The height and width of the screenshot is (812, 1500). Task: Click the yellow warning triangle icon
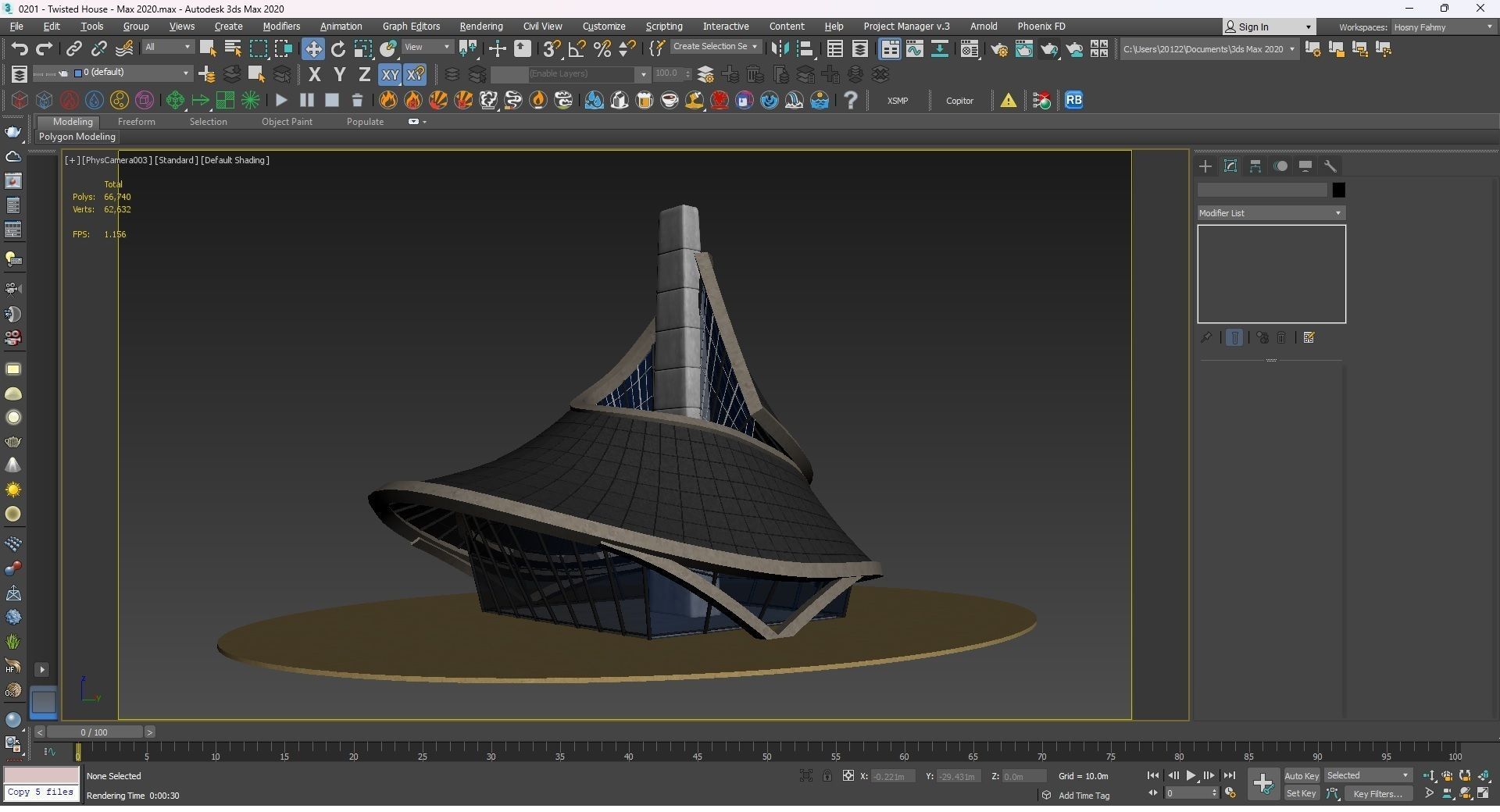click(1008, 100)
